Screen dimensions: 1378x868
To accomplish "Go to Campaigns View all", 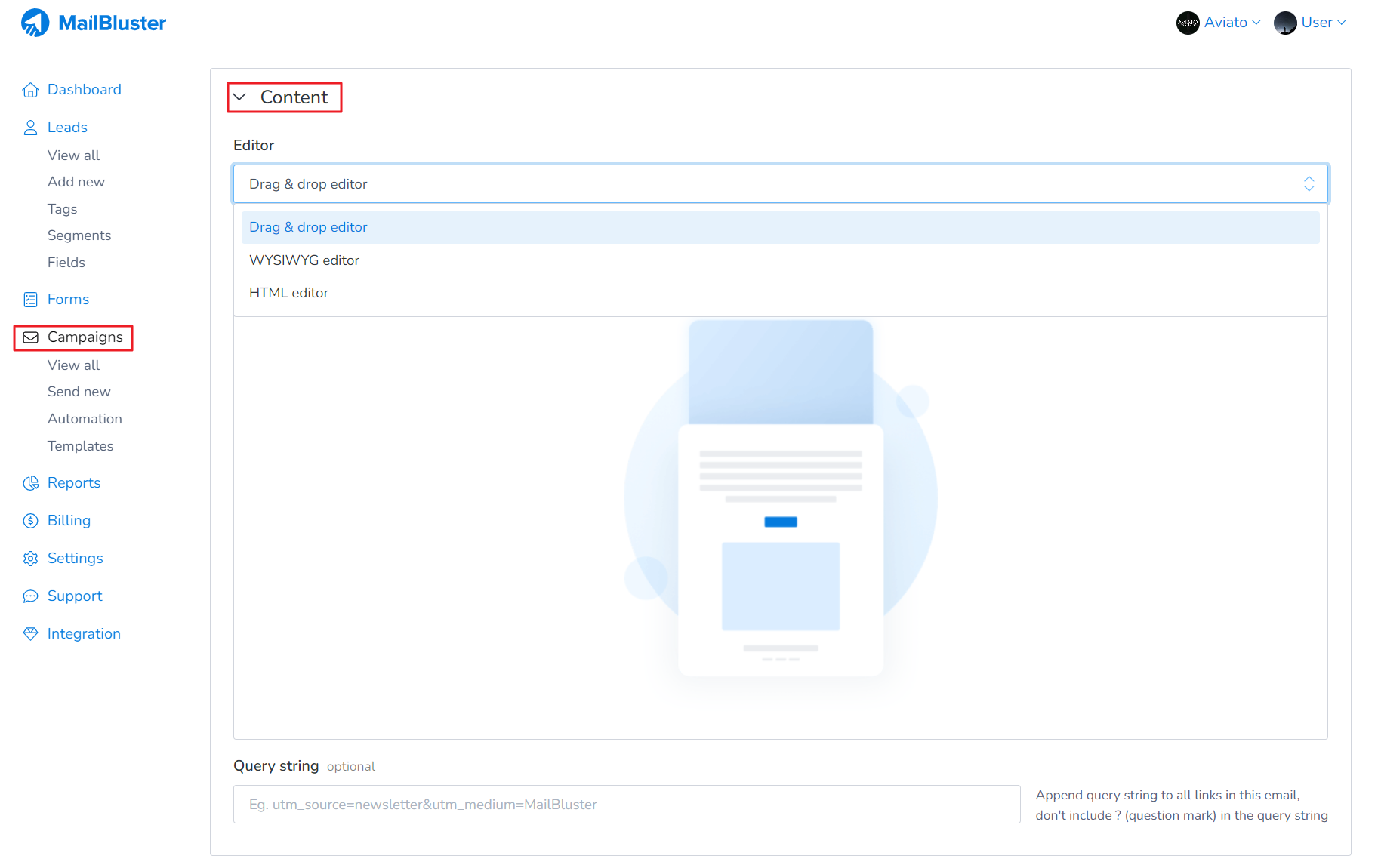I will 73,365.
